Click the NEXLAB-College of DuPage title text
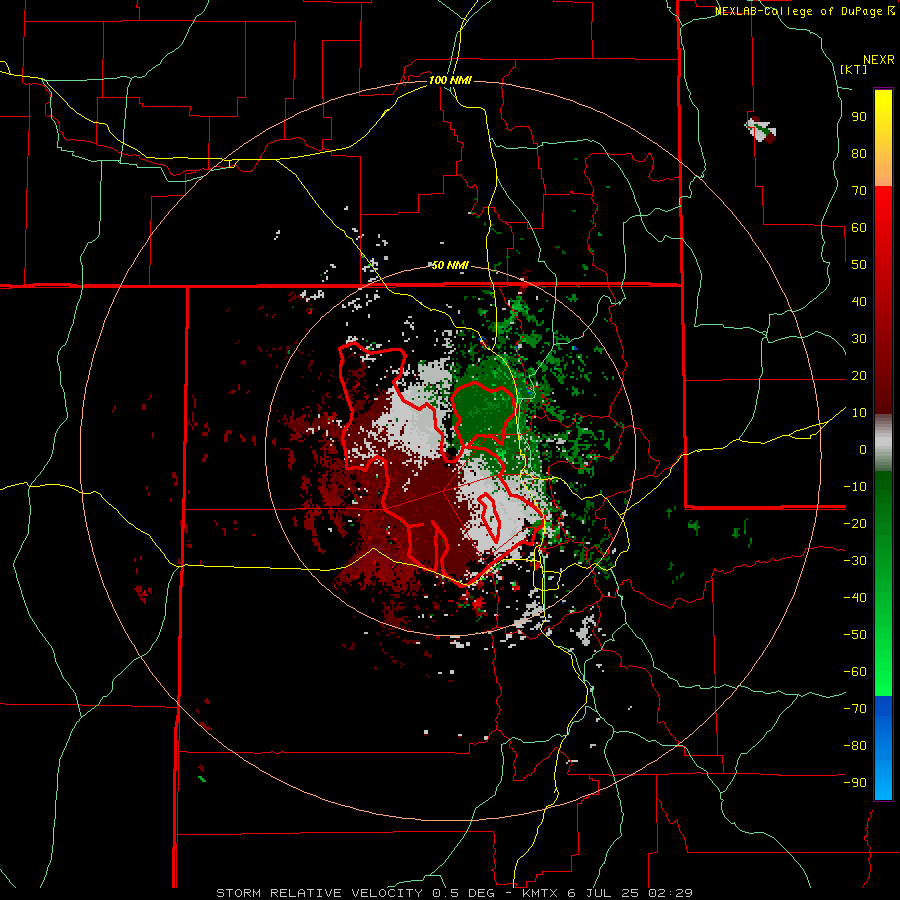 805,11
